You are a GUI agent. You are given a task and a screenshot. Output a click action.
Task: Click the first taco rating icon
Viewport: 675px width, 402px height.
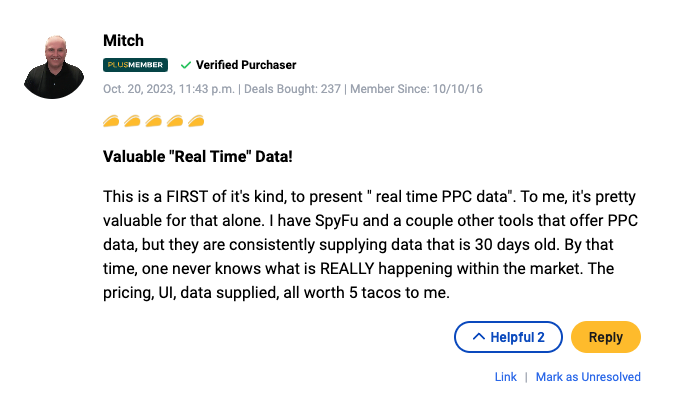[111, 121]
